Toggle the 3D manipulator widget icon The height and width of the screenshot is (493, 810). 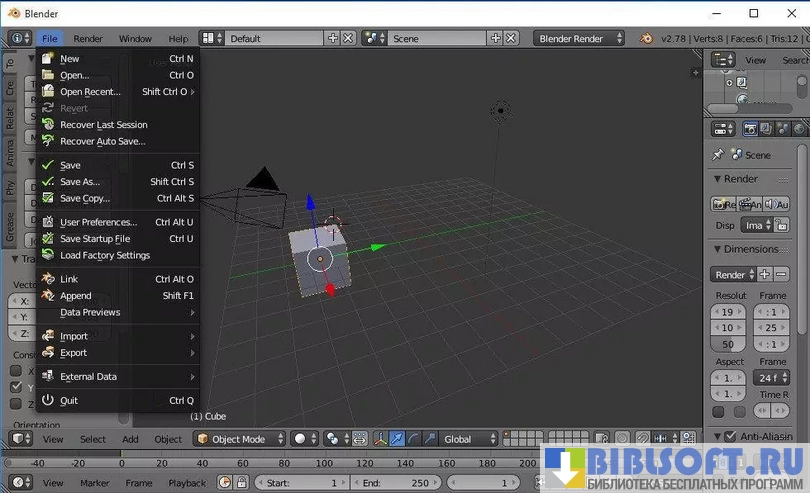pos(381,439)
